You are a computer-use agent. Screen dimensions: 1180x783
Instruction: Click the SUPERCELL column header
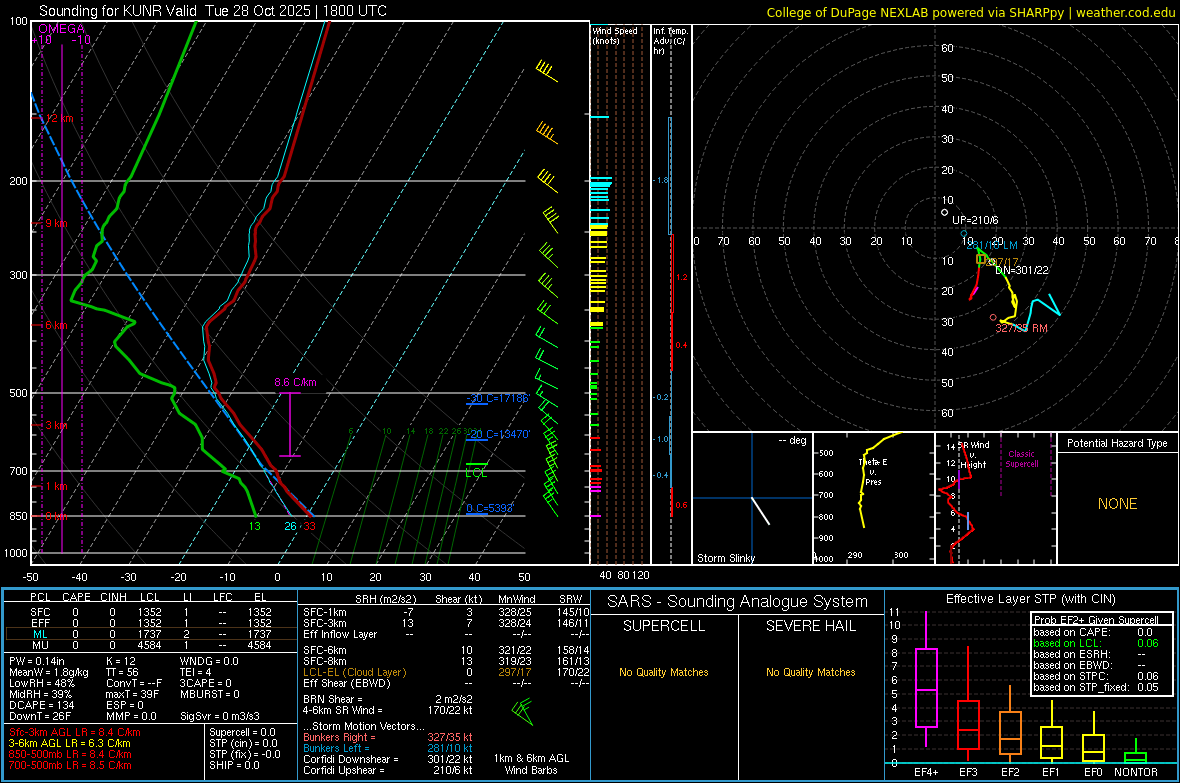(x=664, y=626)
